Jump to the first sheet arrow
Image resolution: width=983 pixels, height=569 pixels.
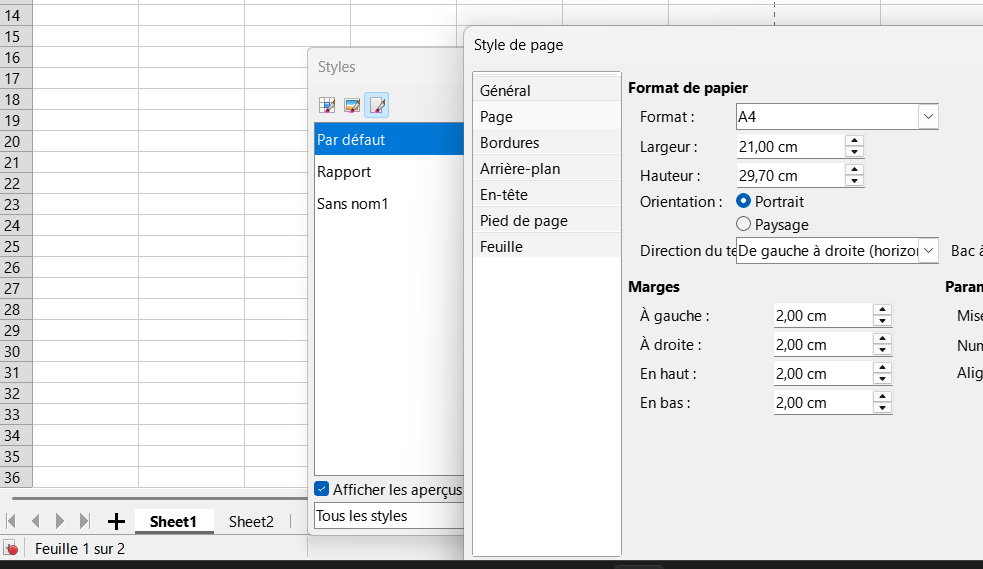click(x=12, y=521)
